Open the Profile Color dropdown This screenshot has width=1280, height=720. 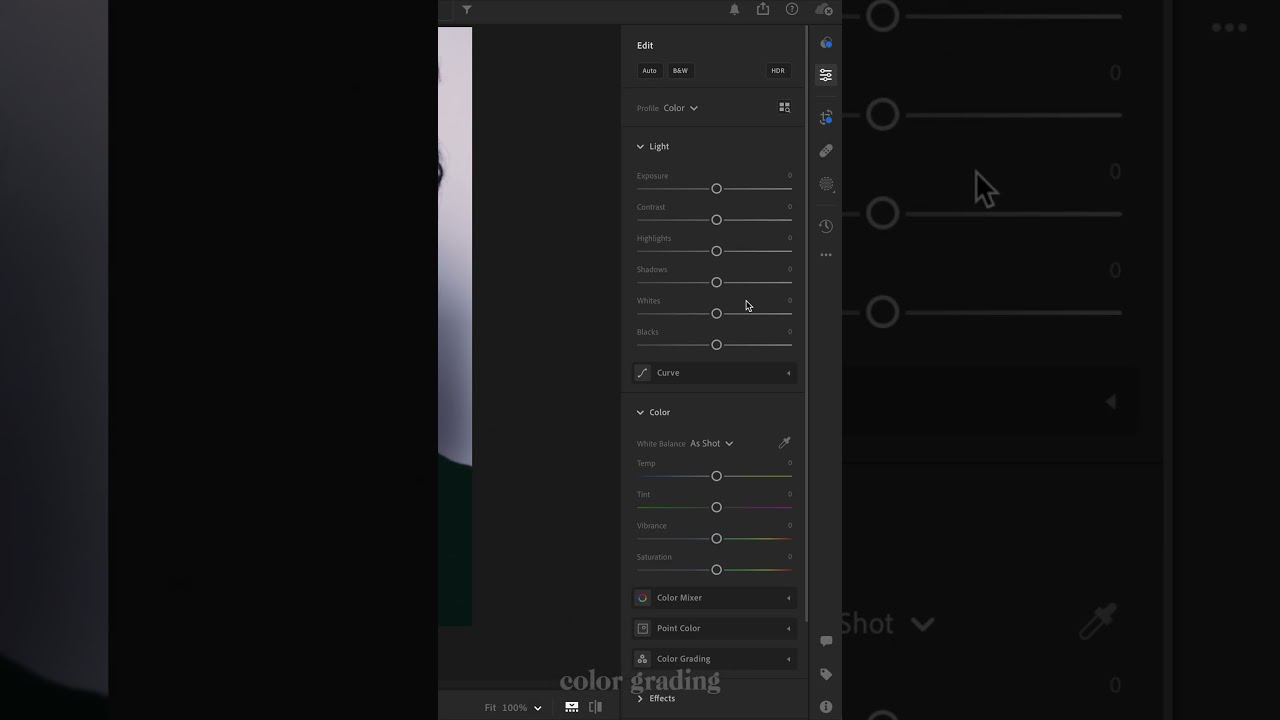click(681, 108)
